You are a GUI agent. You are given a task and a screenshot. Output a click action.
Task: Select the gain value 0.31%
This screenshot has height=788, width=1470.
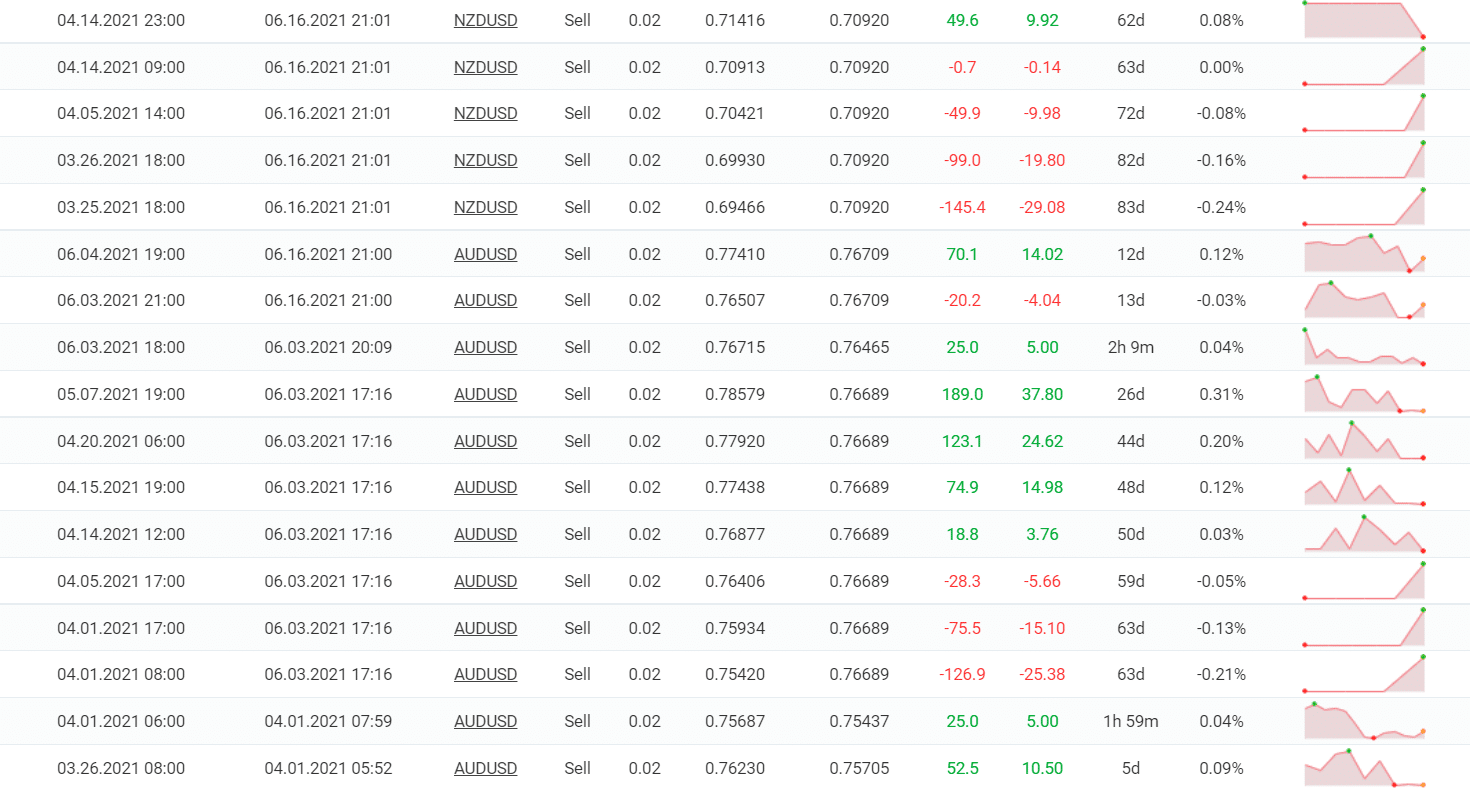click(x=1221, y=394)
